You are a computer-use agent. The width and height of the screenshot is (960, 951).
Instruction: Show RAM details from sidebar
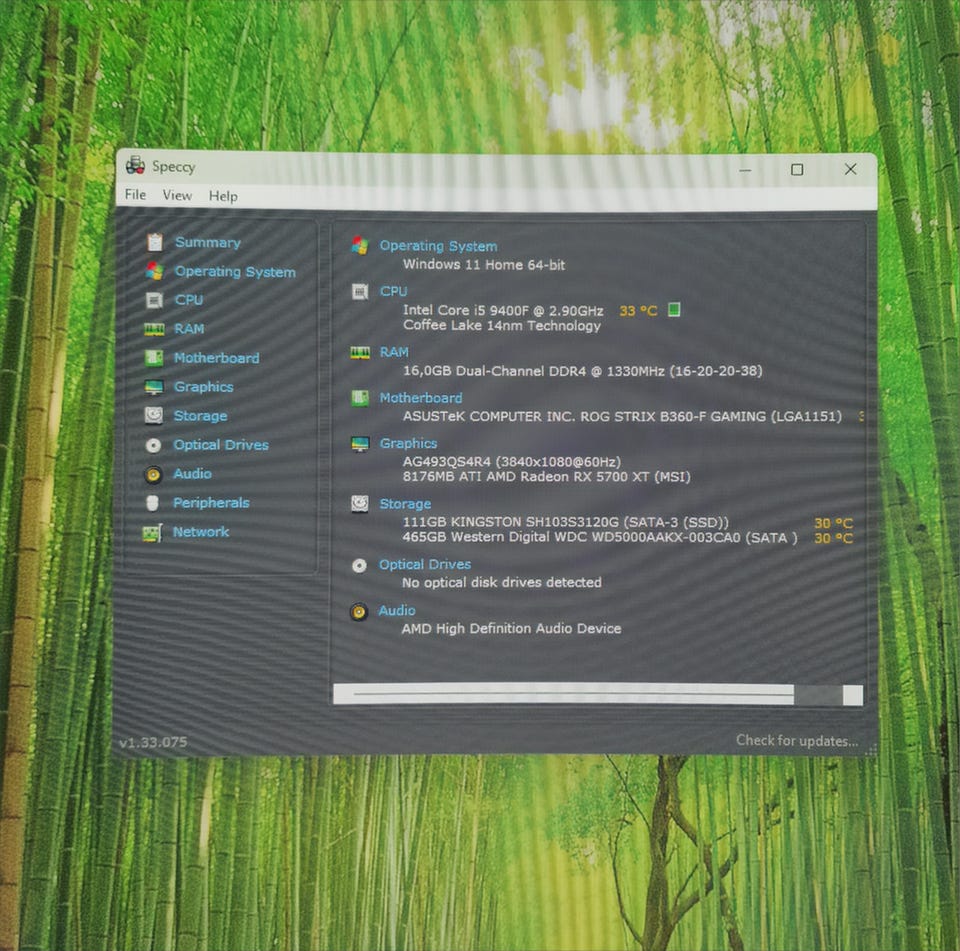189,329
